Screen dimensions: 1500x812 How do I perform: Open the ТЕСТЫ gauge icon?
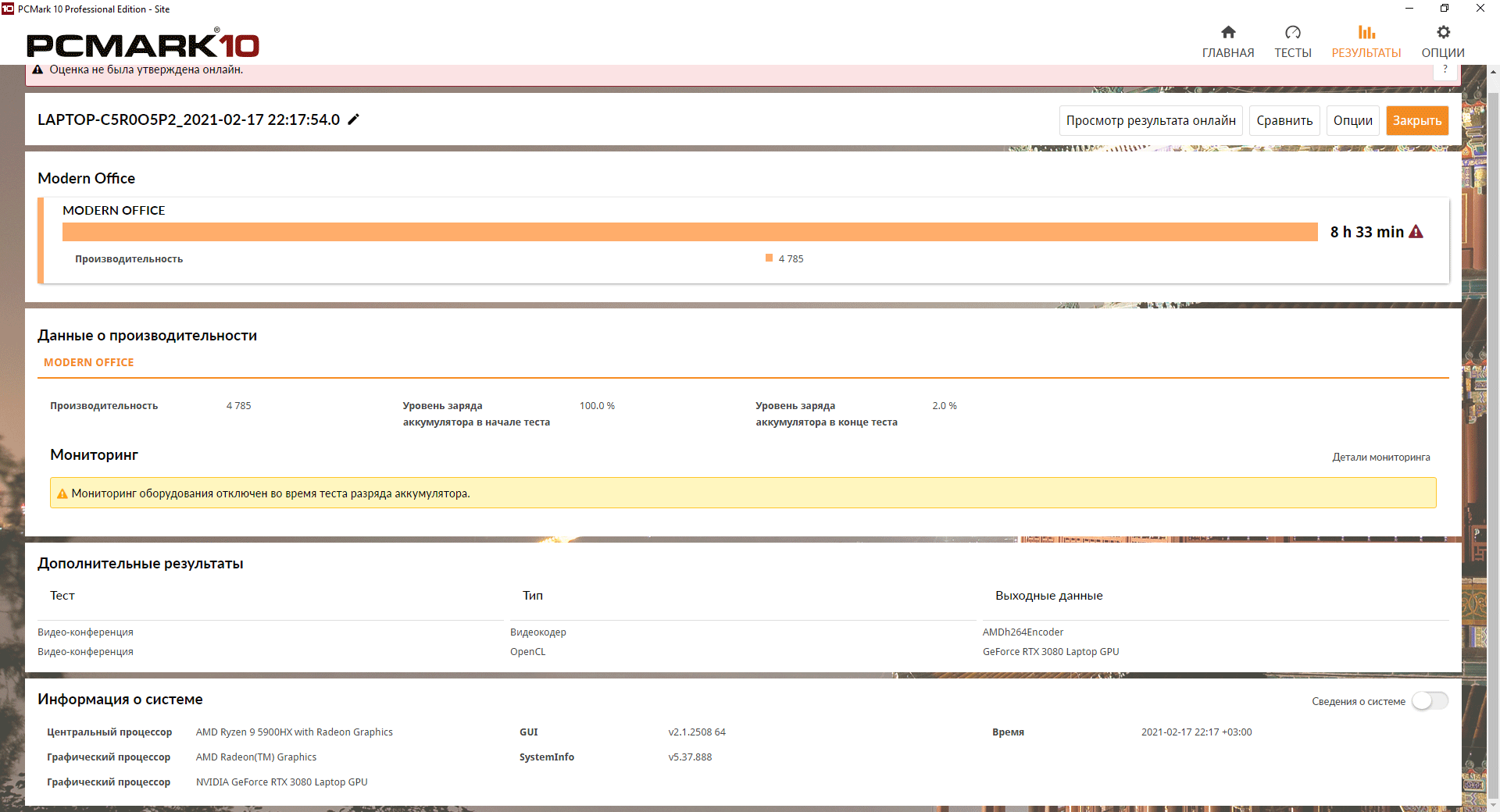[1293, 32]
